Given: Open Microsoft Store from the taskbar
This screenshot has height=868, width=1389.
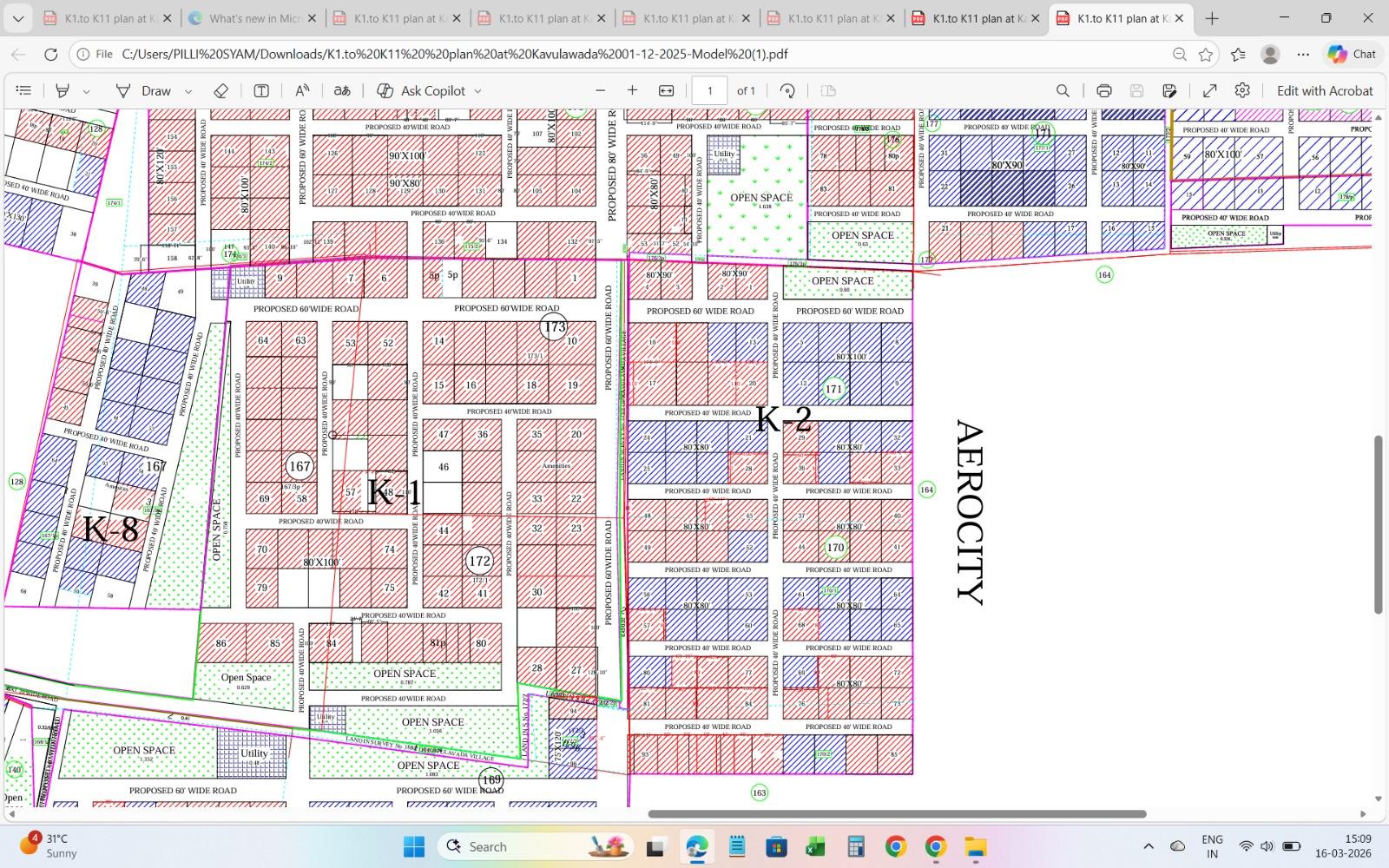Looking at the screenshot, I should [776, 846].
